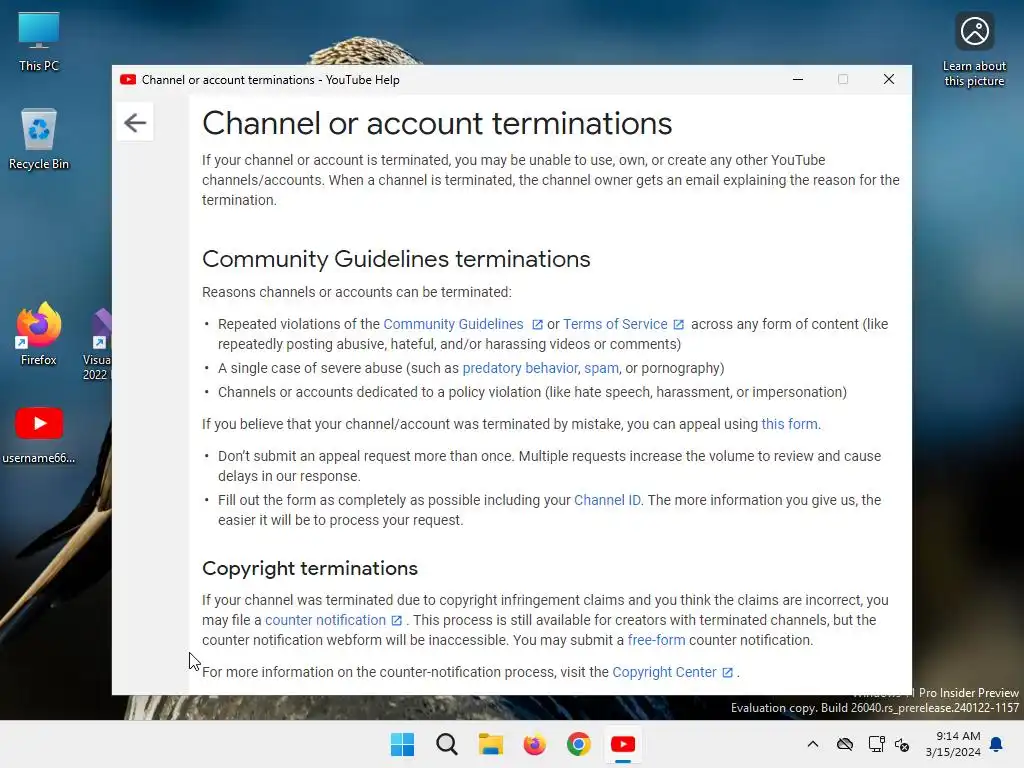Launch Google Chrome from the taskbar

(579, 744)
